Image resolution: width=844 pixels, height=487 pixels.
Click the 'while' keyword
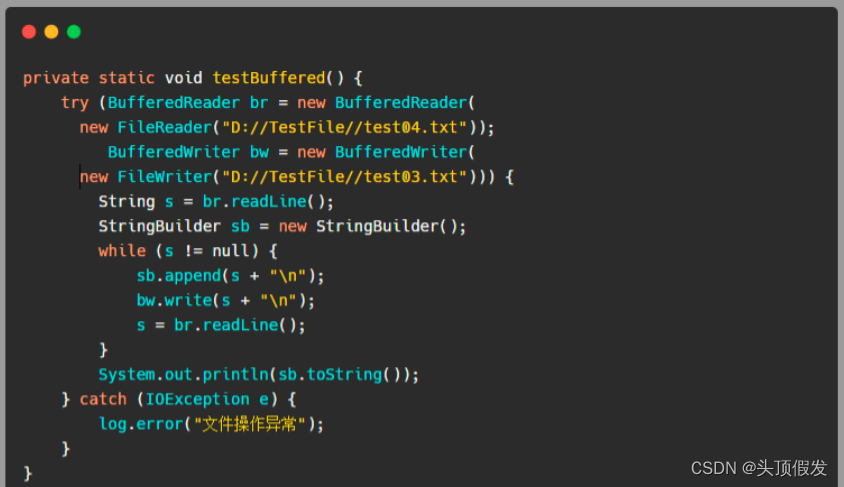point(122,251)
